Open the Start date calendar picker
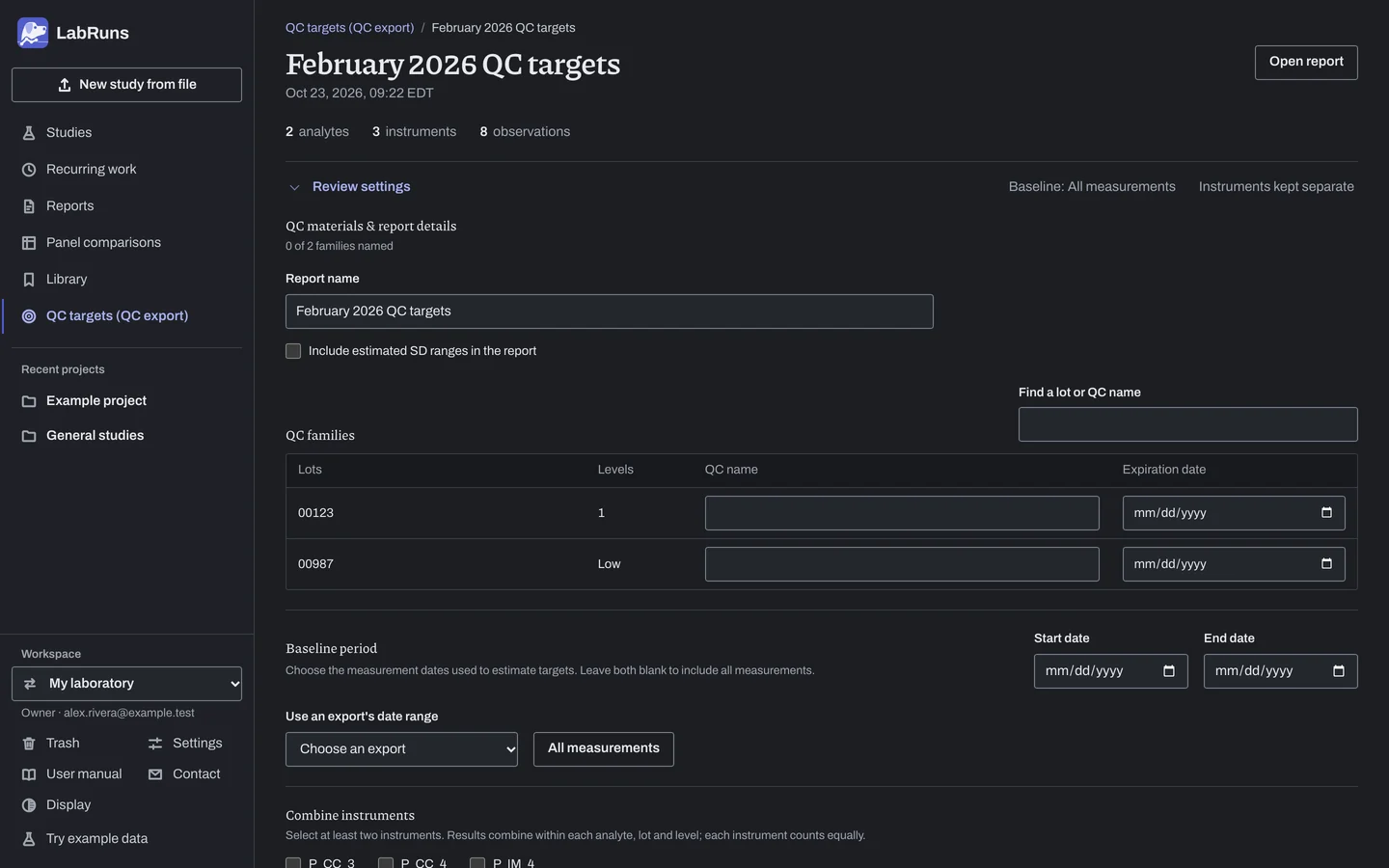1389x868 pixels. [x=1169, y=671]
